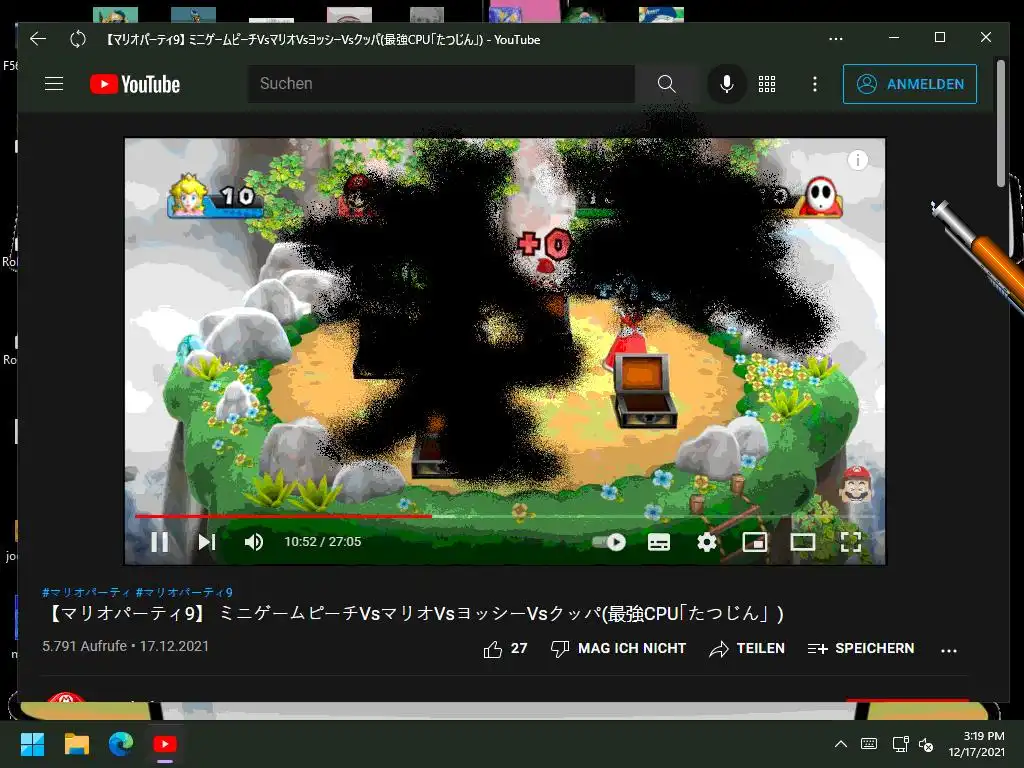Focus the Suchen search field

[x=441, y=84]
